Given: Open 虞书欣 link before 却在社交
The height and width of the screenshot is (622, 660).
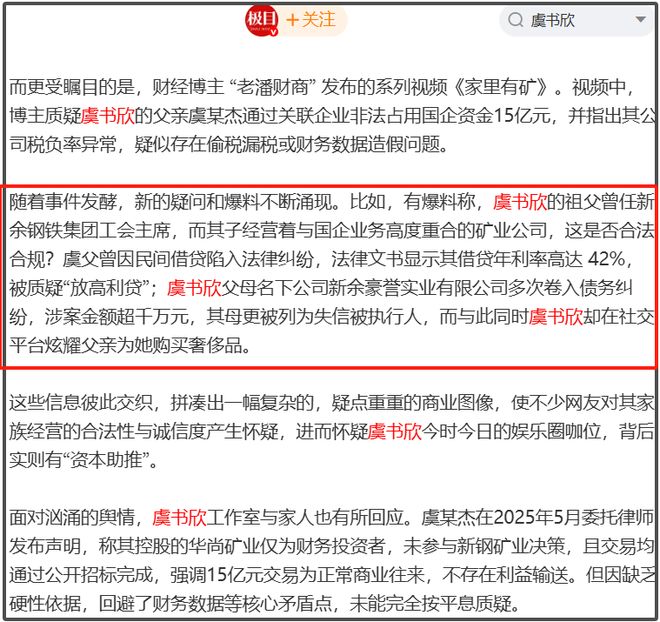Looking at the screenshot, I should coord(556,318).
